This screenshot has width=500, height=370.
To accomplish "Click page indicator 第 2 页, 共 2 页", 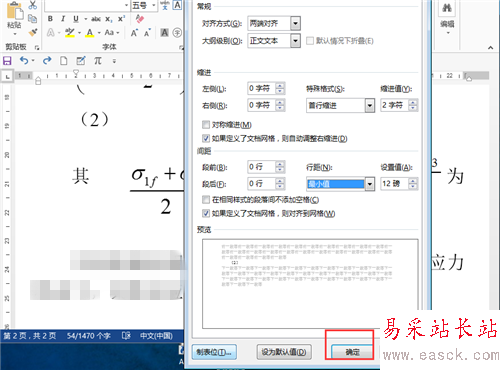I will (x=29, y=336).
